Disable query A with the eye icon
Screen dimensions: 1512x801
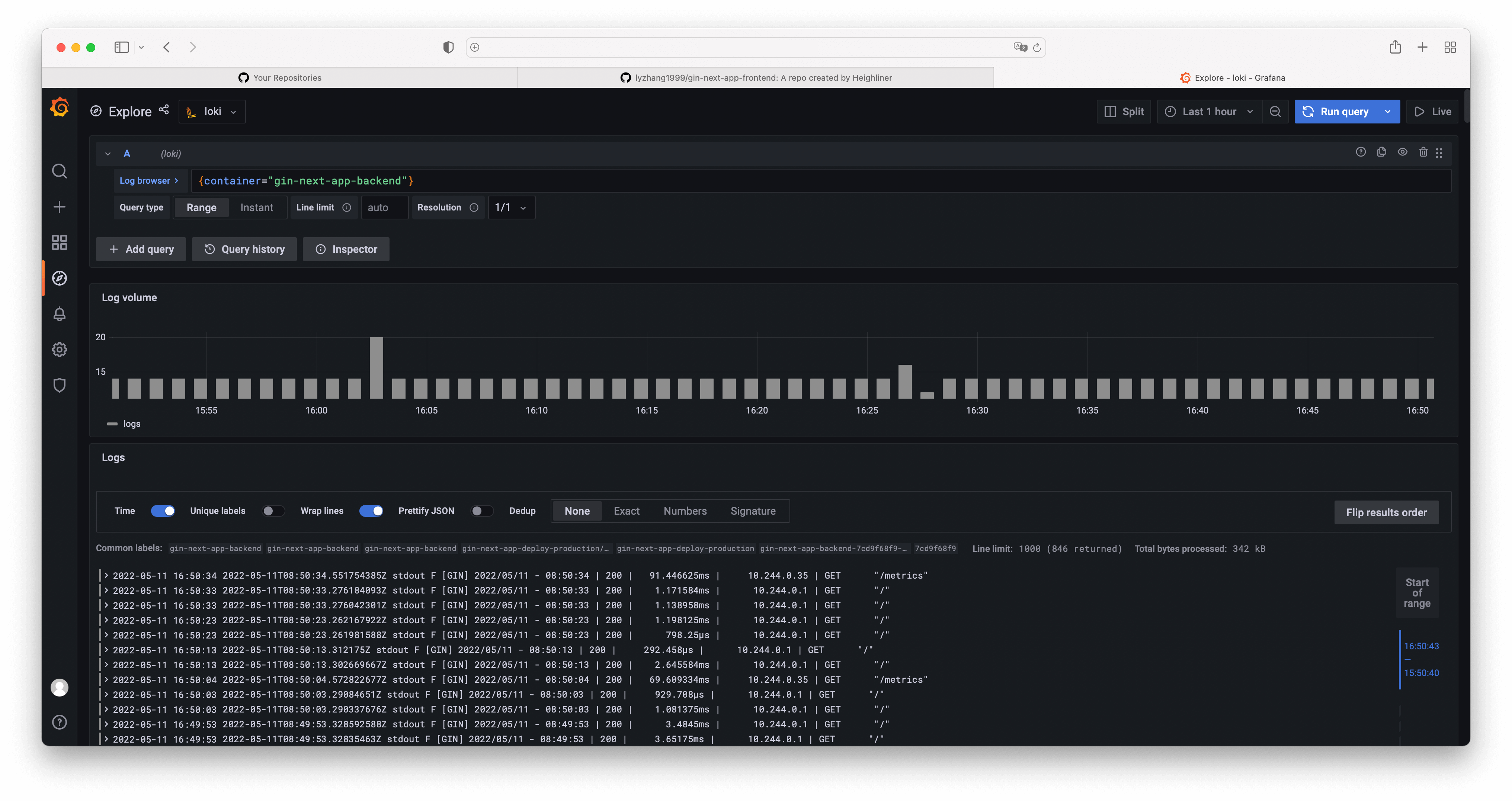1402,152
